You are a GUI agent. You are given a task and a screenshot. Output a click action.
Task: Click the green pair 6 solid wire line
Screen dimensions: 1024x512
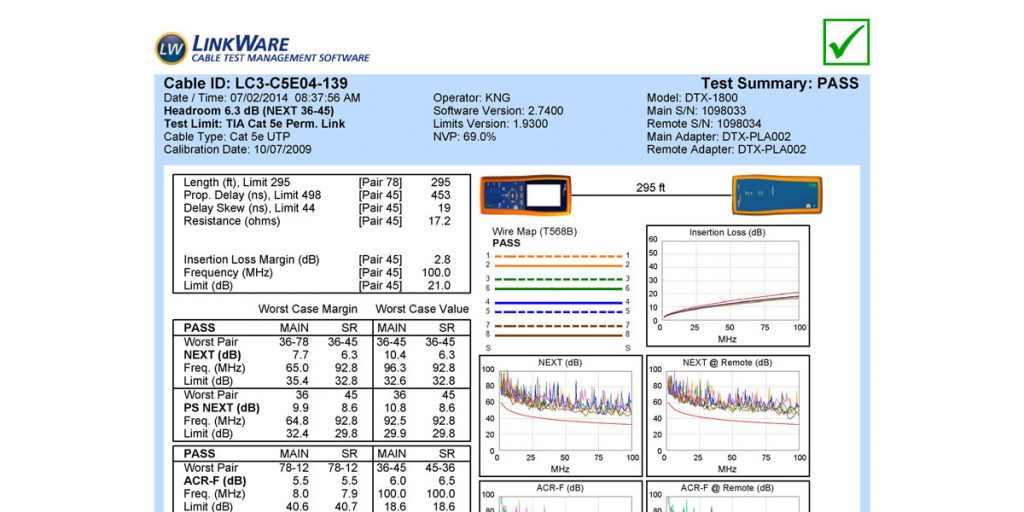click(x=558, y=288)
